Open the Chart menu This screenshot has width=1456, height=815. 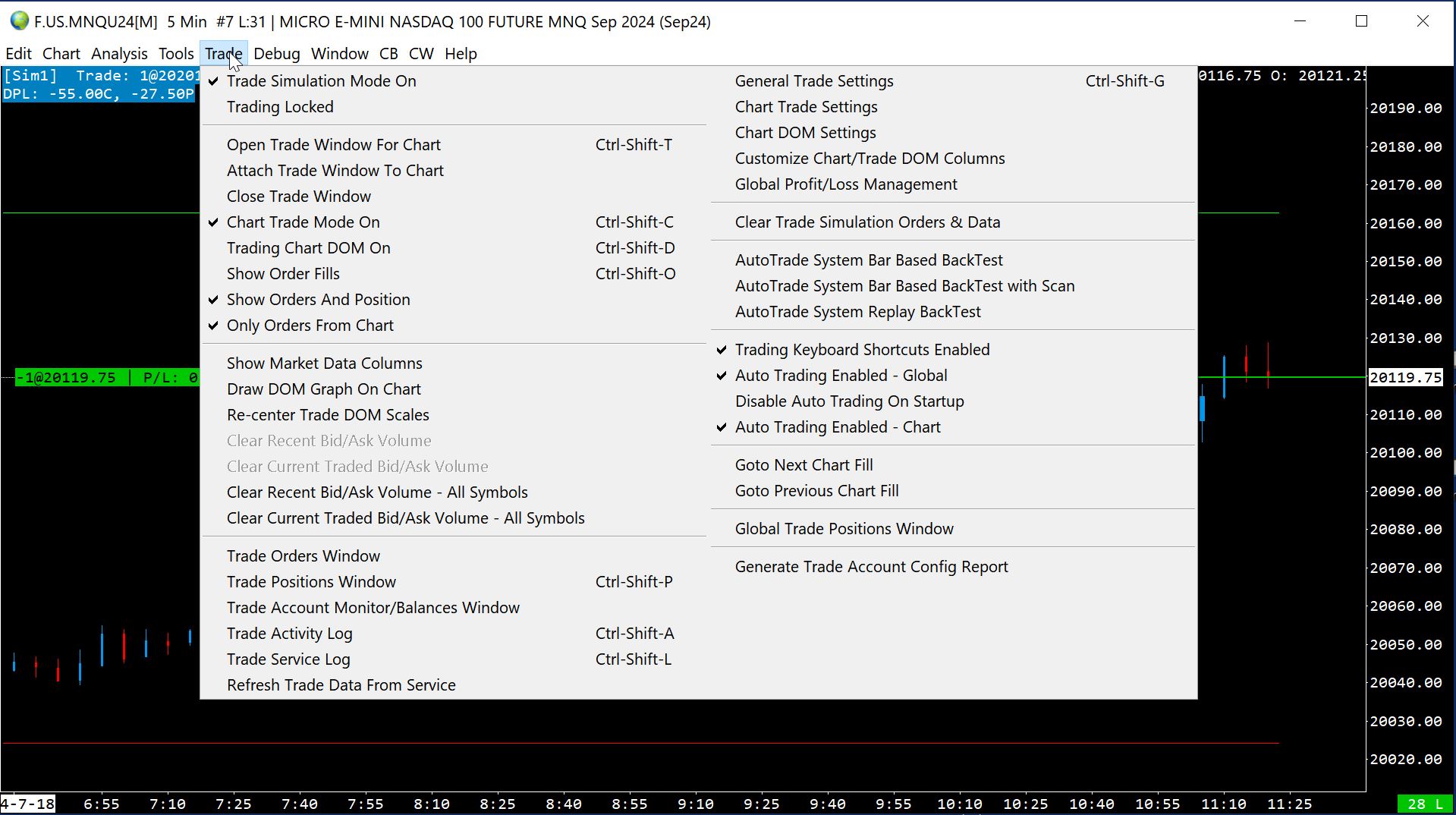tap(61, 54)
